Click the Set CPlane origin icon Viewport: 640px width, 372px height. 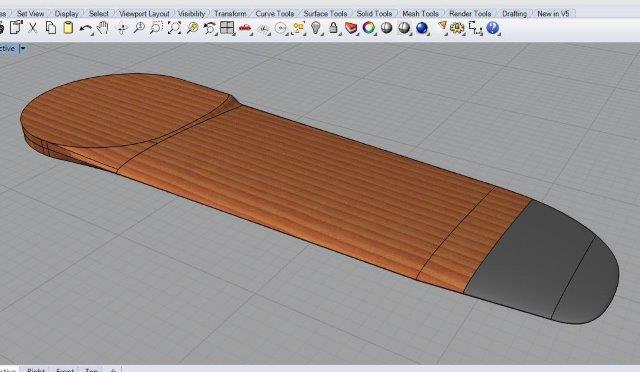264,29
